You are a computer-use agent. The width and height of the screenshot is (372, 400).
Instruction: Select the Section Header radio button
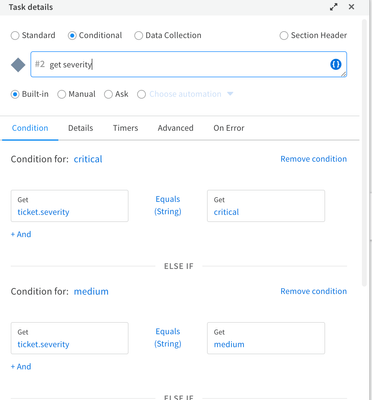point(284,35)
